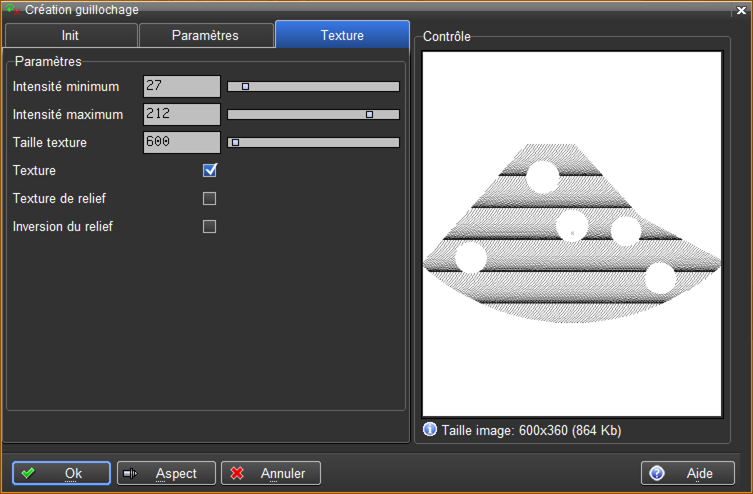Click the 'Taille texture' label
The width and height of the screenshot is (753, 494).
[x=49, y=142]
